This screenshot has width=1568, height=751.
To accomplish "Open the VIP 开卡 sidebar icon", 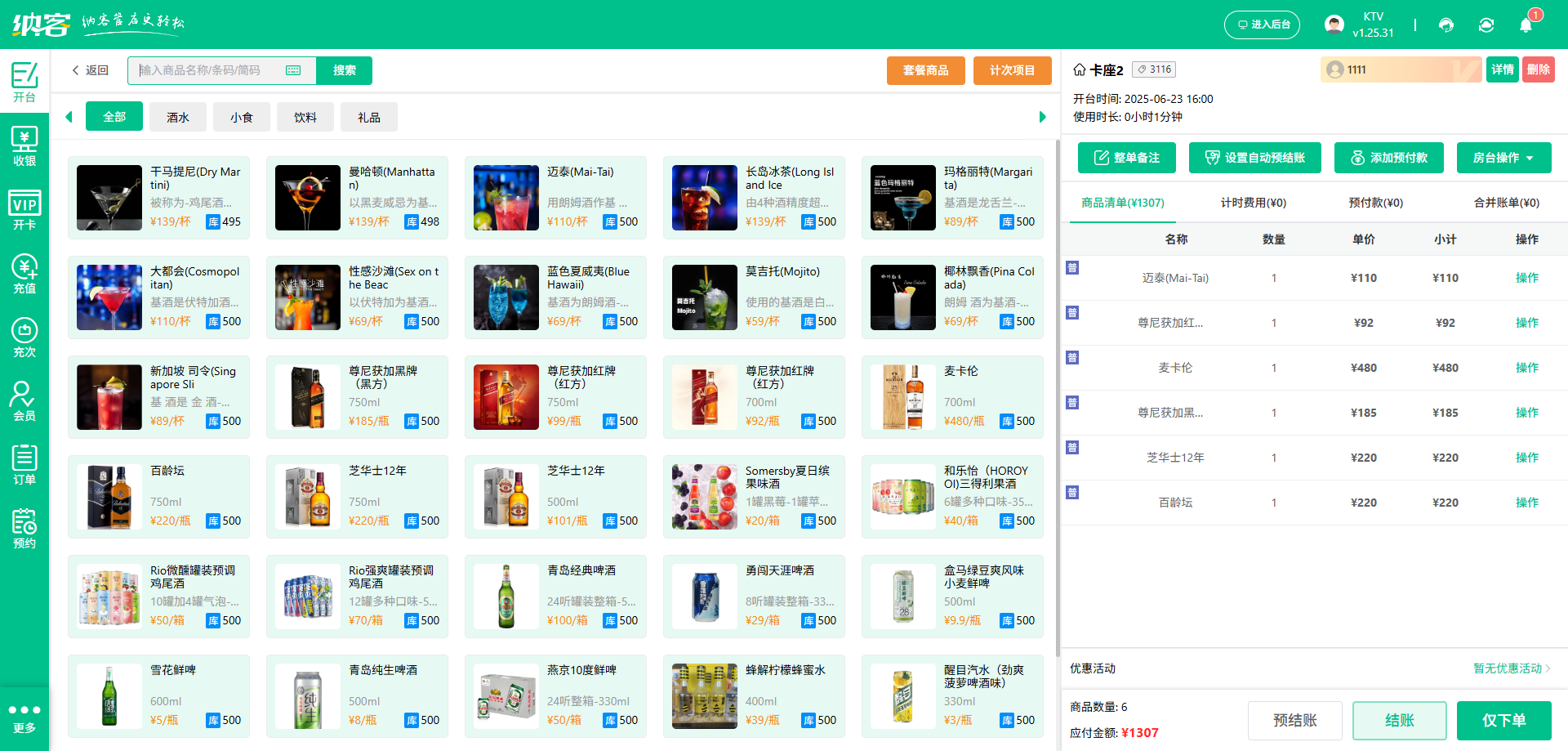I will 24,210.
